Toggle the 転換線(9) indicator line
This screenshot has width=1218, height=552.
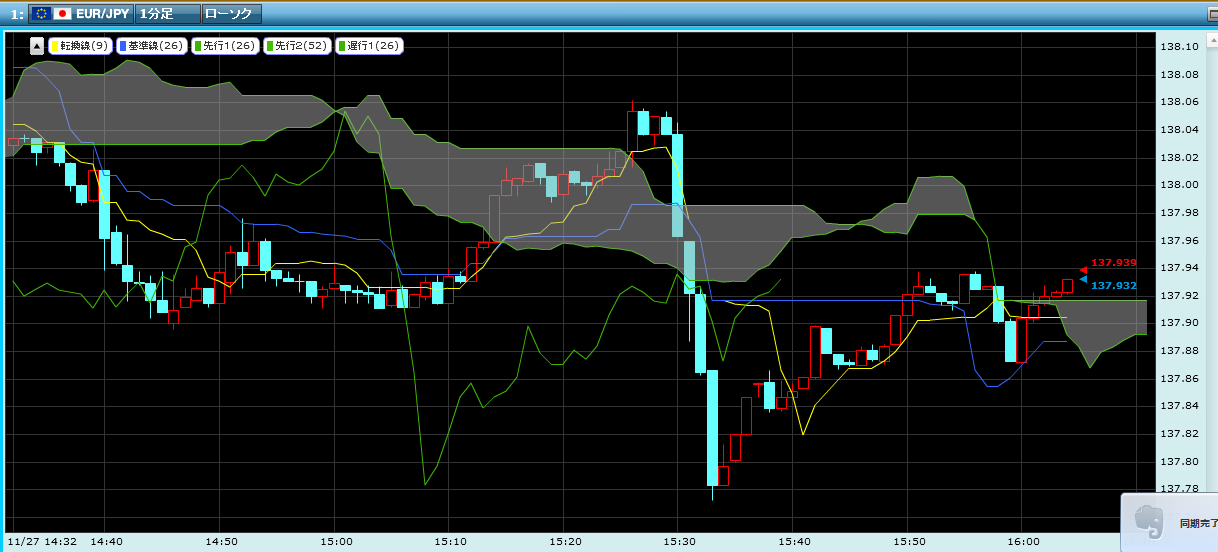coord(80,45)
